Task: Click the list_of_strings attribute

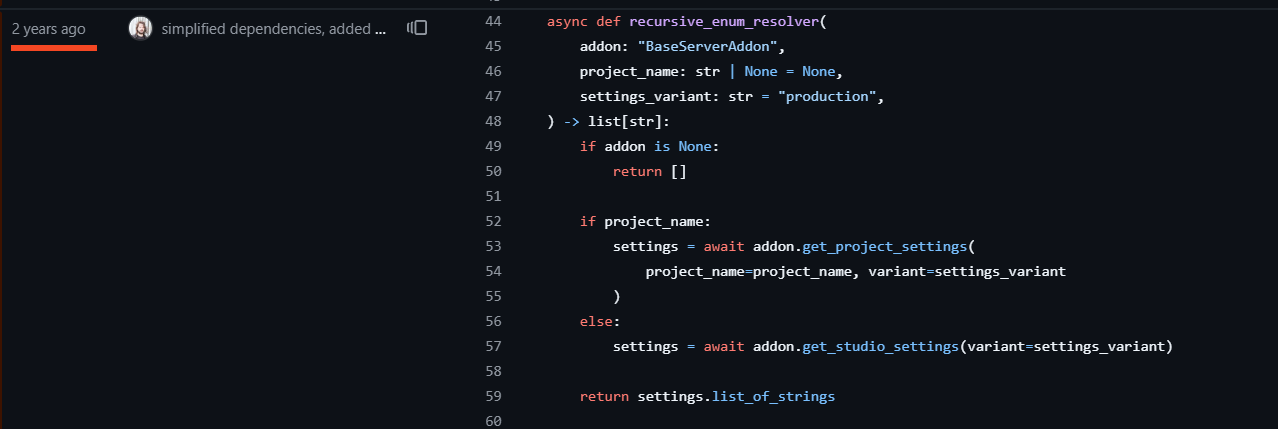Action: click(773, 396)
